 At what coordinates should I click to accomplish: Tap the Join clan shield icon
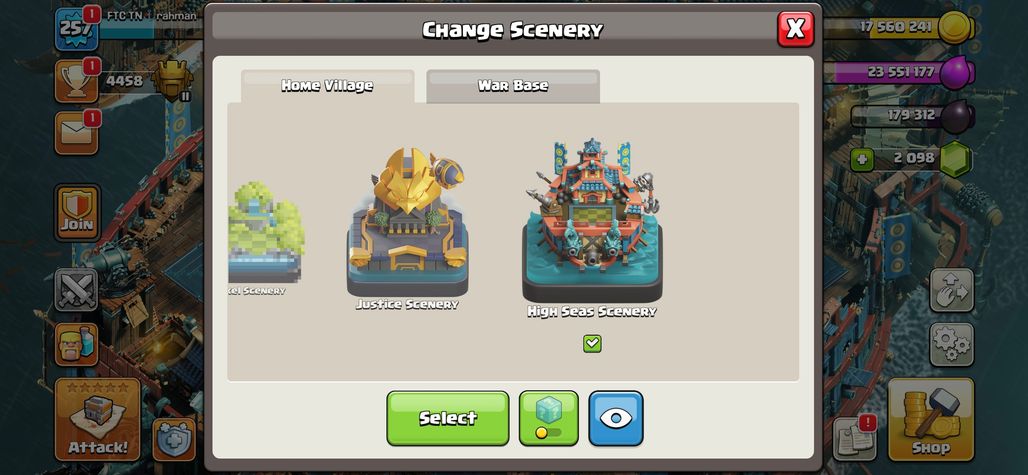[x=77, y=212]
